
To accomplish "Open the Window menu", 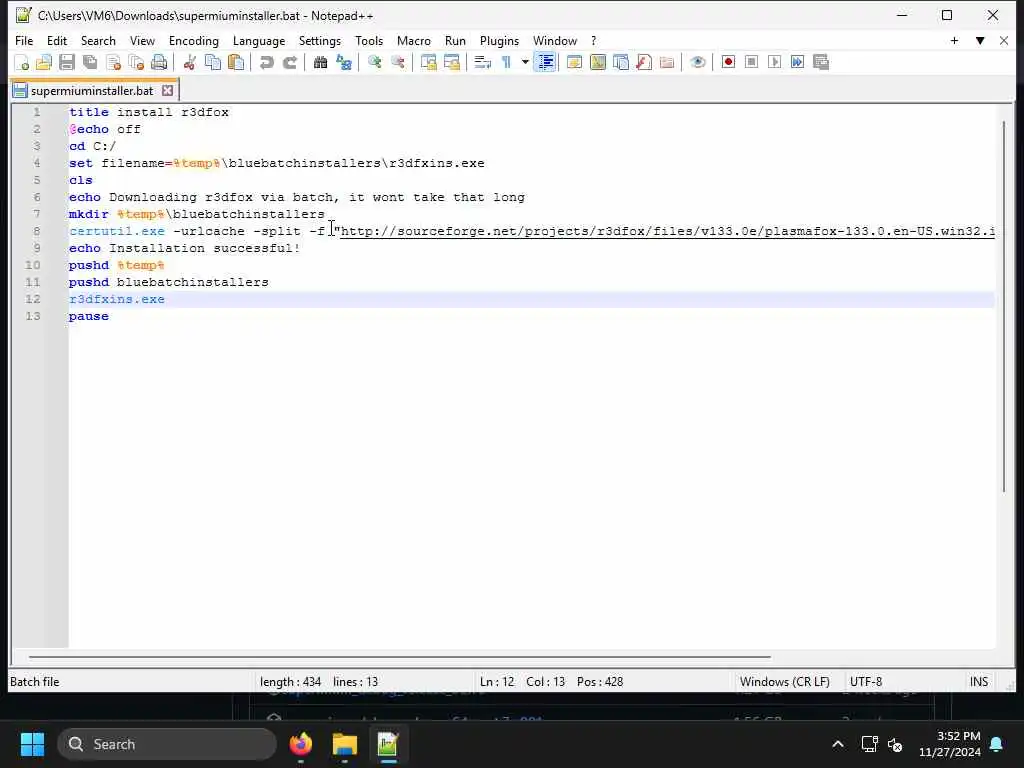I will pos(554,40).
